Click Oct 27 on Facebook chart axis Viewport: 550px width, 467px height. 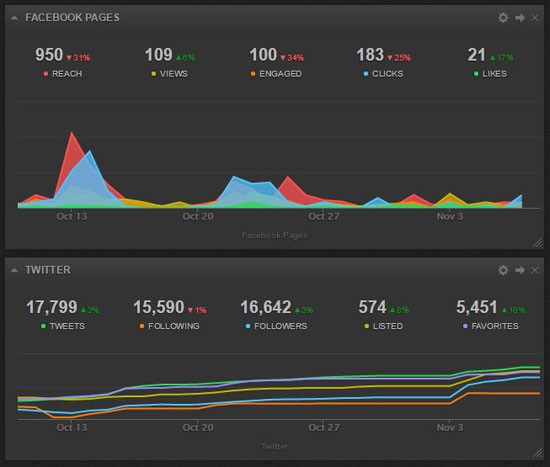tap(324, 216)
